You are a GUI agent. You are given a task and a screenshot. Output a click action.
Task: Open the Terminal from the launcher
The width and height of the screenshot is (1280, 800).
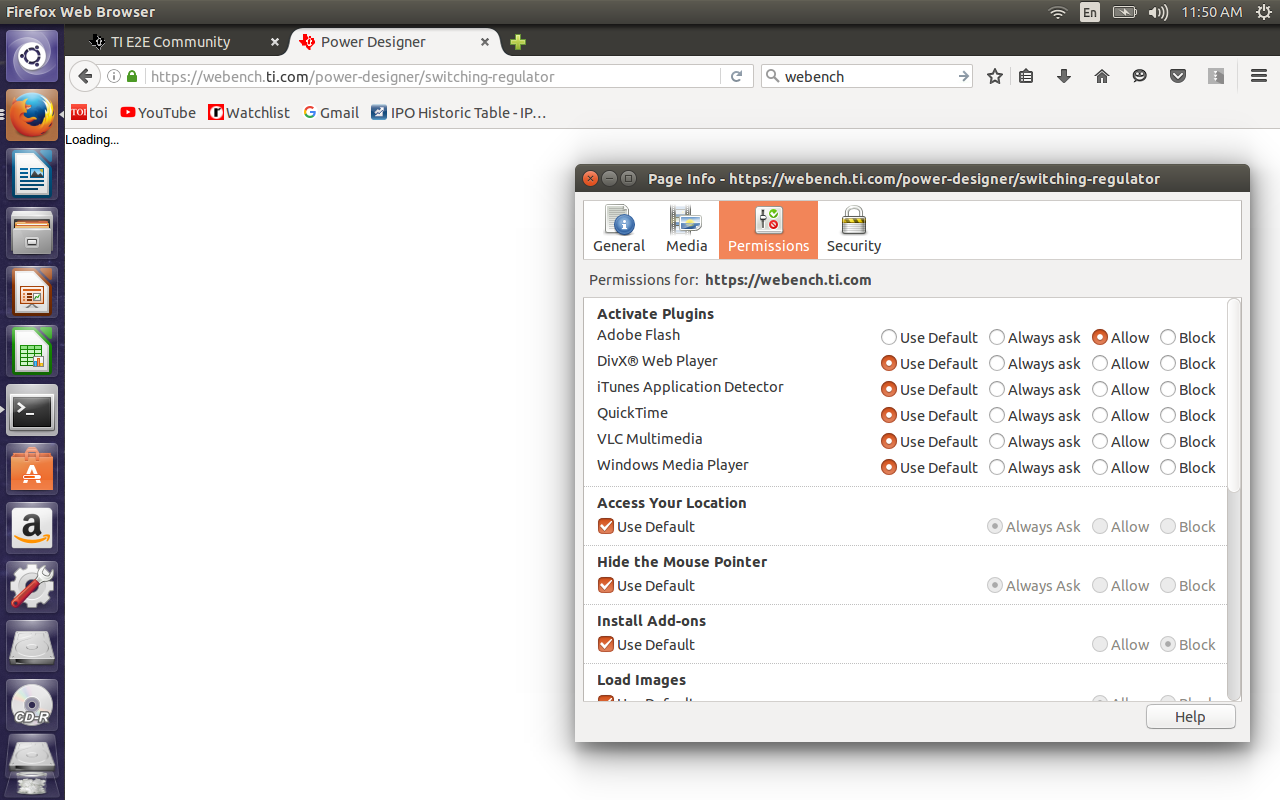pyautogui.click(x=32, y=410)
